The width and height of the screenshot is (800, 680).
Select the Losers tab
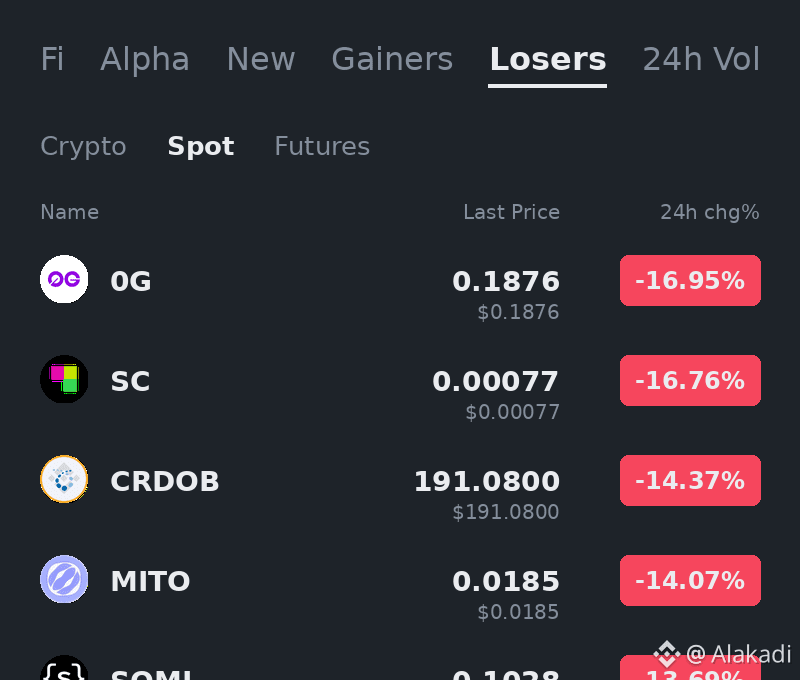pos(547,59)
